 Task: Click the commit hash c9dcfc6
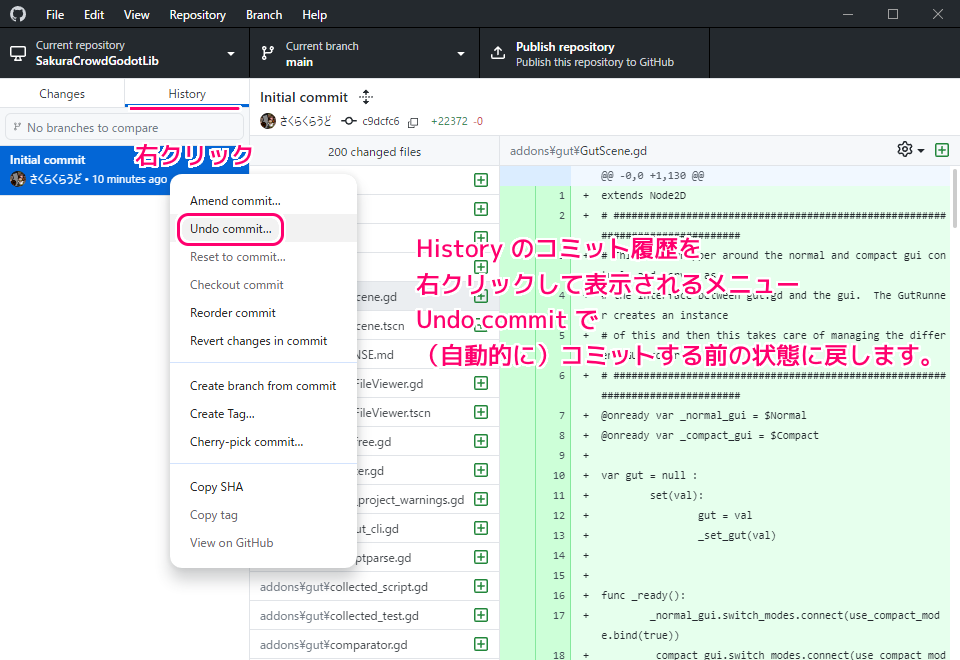point(380,121)
